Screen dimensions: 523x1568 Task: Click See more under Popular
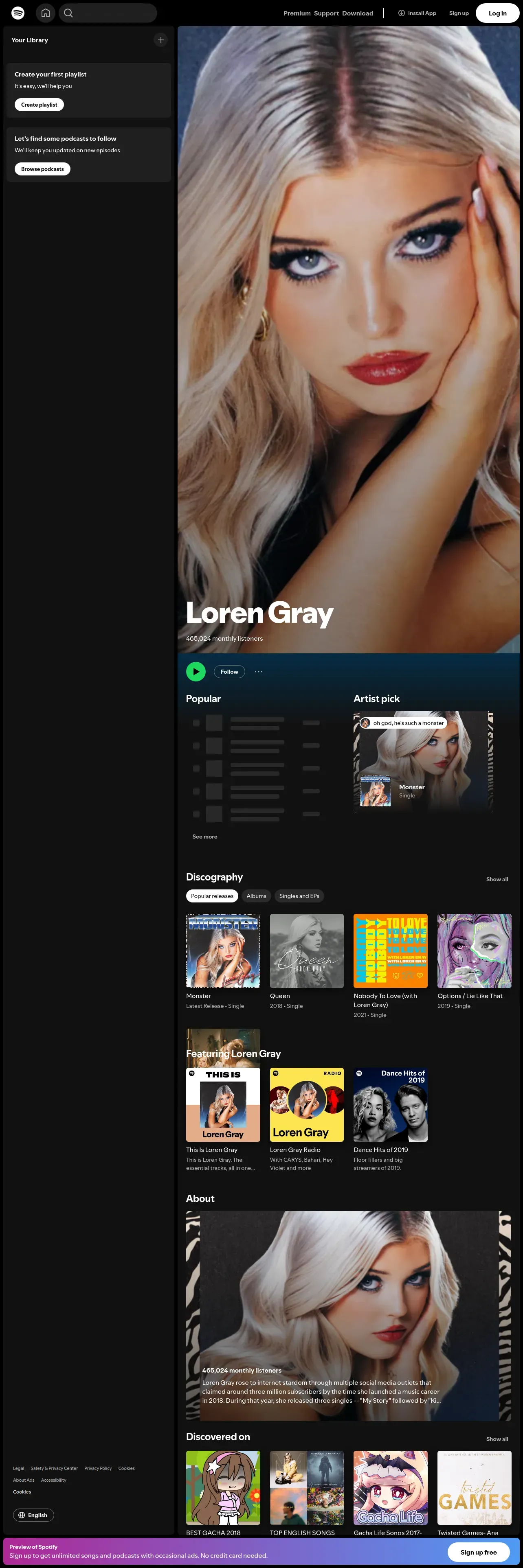[204, 837]
